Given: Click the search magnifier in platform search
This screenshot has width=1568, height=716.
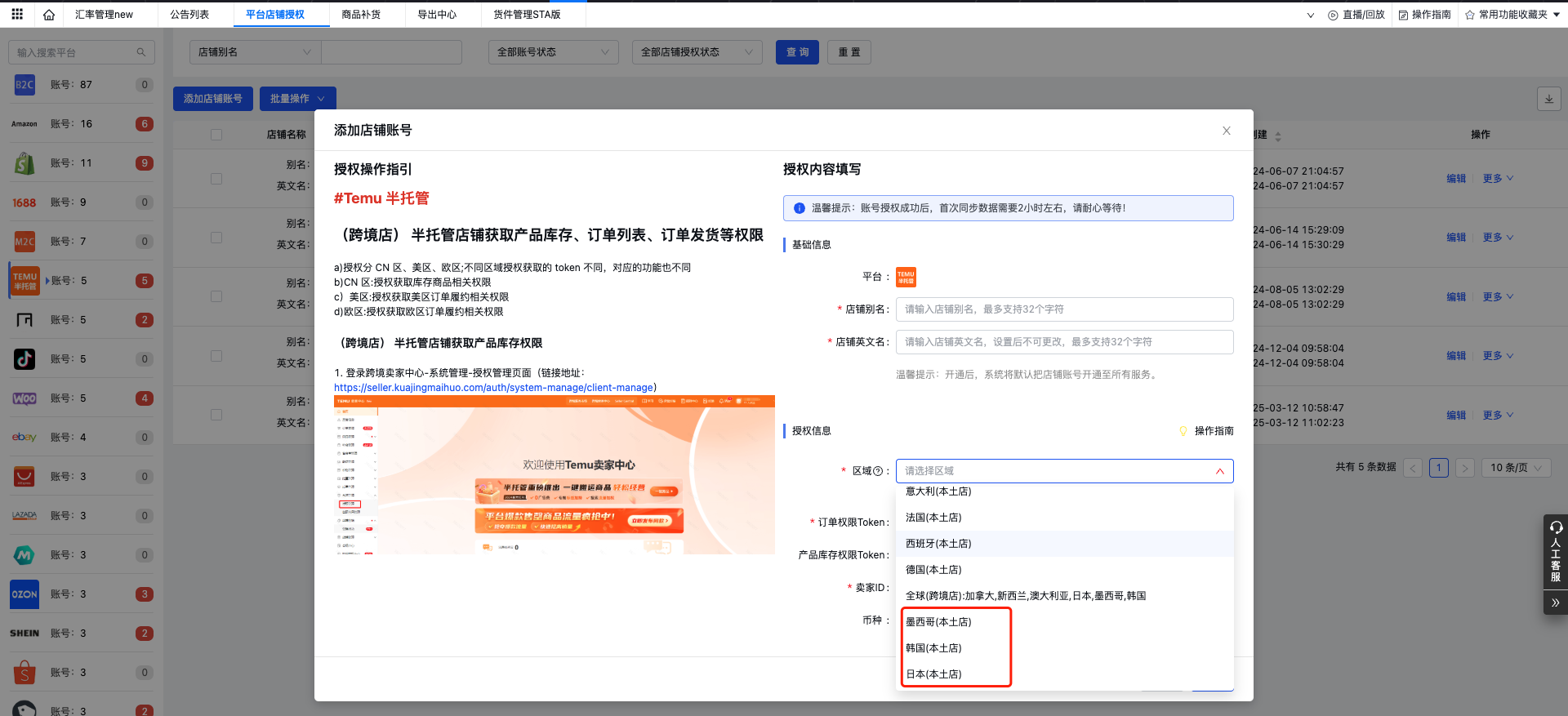Looking at the screenshot, I should coord(141,52).
